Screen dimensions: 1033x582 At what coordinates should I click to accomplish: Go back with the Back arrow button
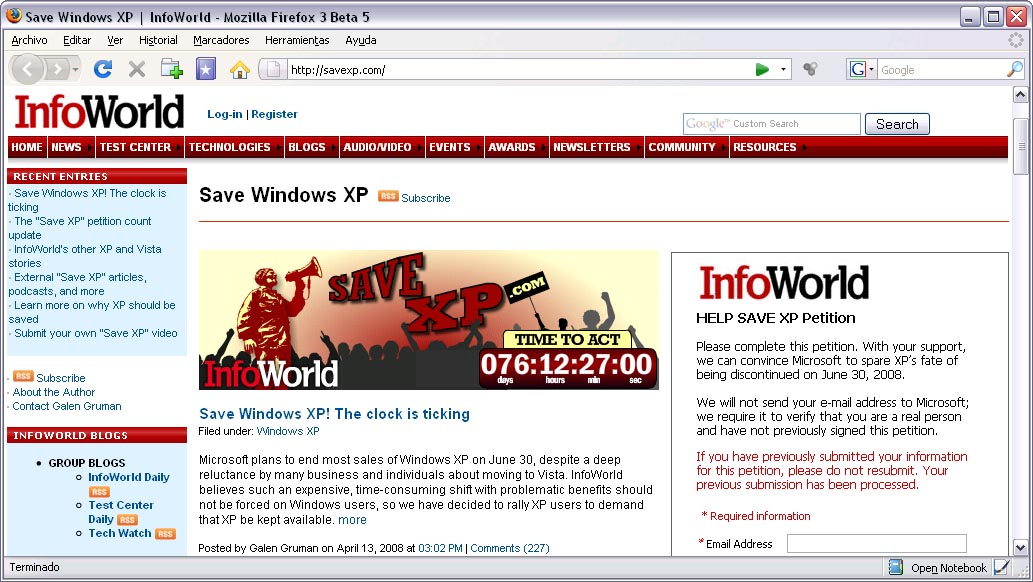28,69
